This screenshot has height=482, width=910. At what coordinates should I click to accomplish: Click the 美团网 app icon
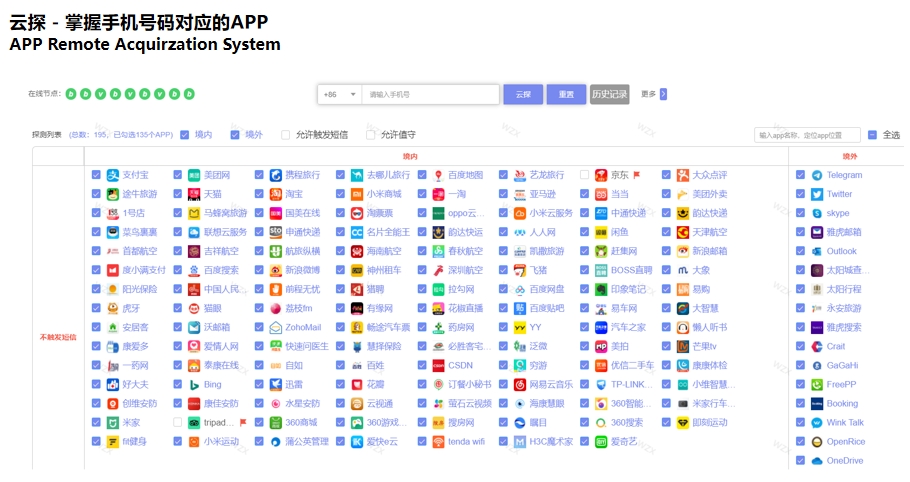tap(194, 175)
